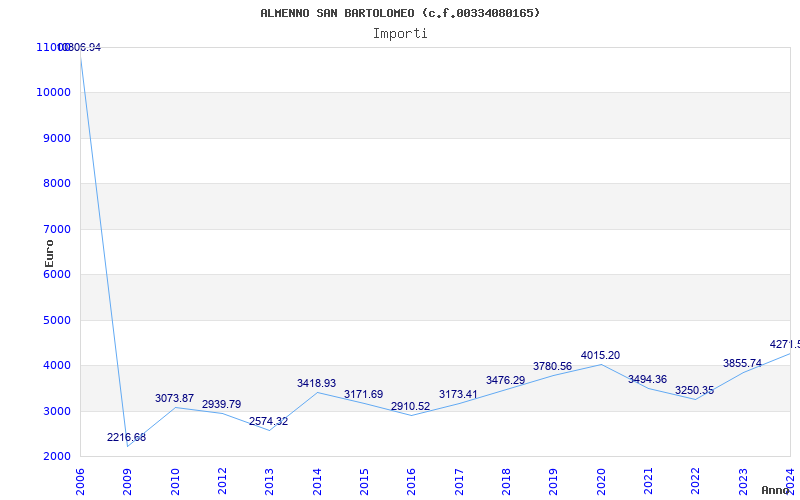Click the 2020 year tick label
800x500 pixels.
click(601, 482)
